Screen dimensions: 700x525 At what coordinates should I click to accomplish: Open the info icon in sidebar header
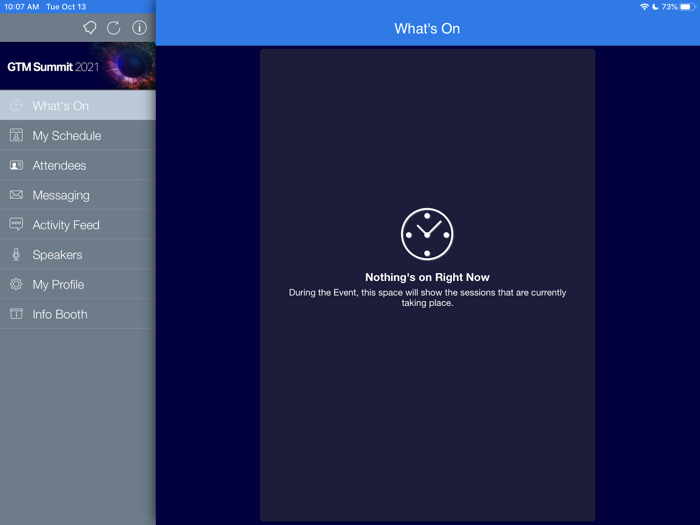[x=139, y=28]
